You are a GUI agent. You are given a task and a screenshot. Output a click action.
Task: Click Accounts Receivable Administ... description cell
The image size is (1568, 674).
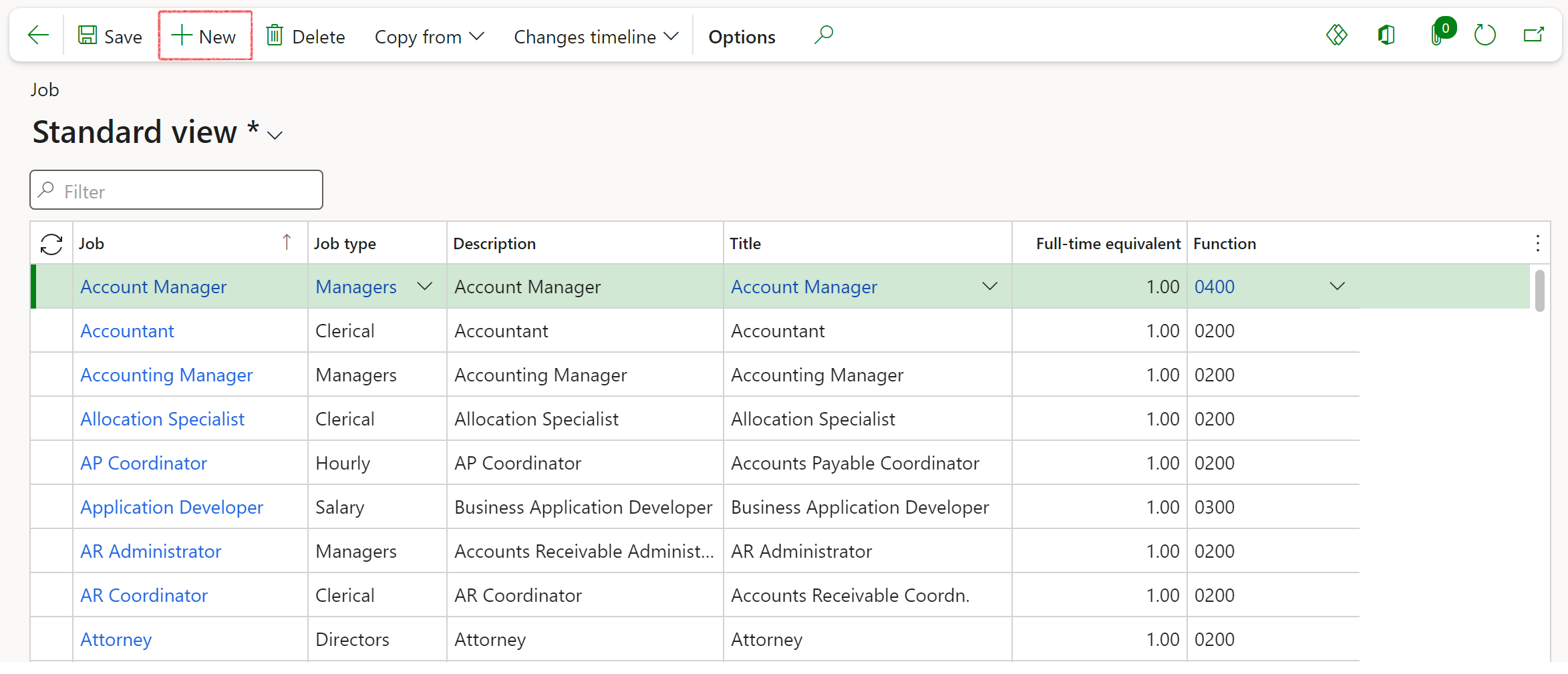coord(585,551)
